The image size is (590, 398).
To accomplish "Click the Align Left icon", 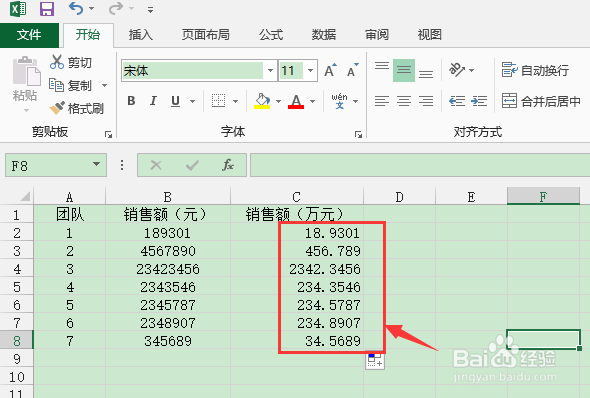I will (x=382, y=101).
